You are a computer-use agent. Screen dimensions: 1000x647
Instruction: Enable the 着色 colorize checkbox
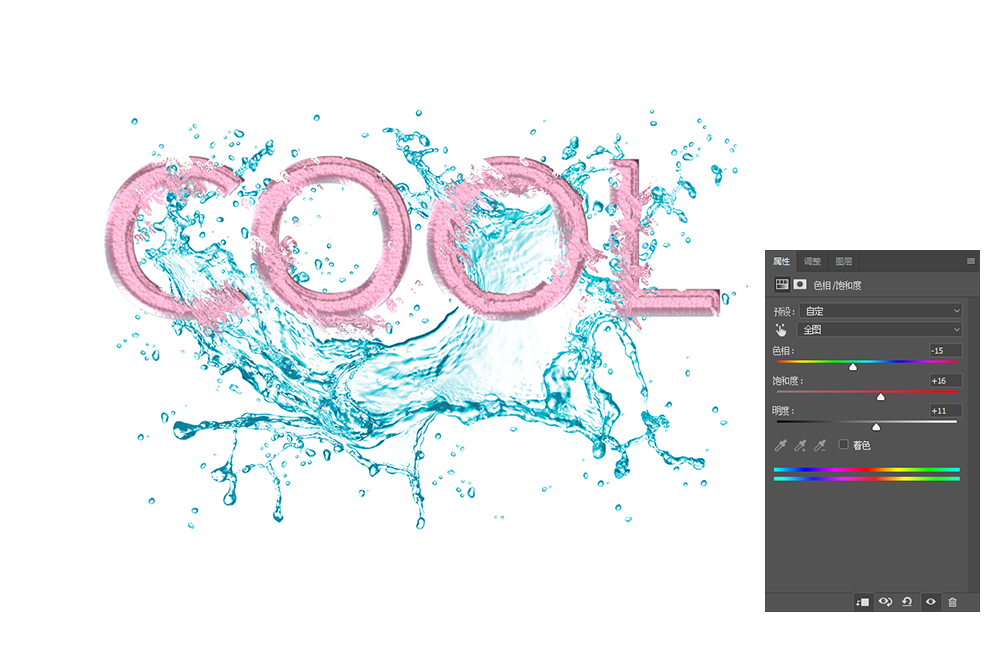[843, 445]
